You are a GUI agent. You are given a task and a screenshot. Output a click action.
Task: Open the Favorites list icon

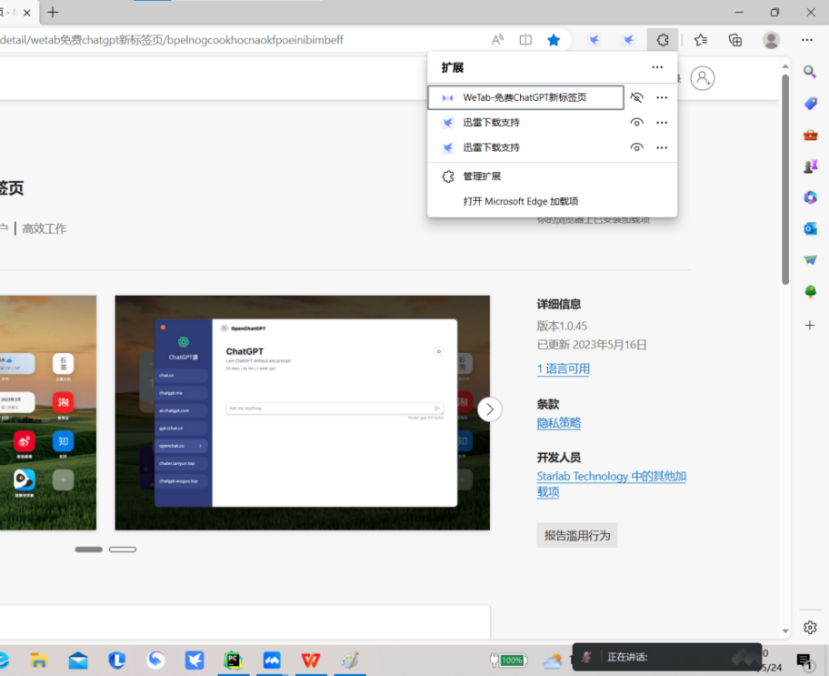[701, 40]
